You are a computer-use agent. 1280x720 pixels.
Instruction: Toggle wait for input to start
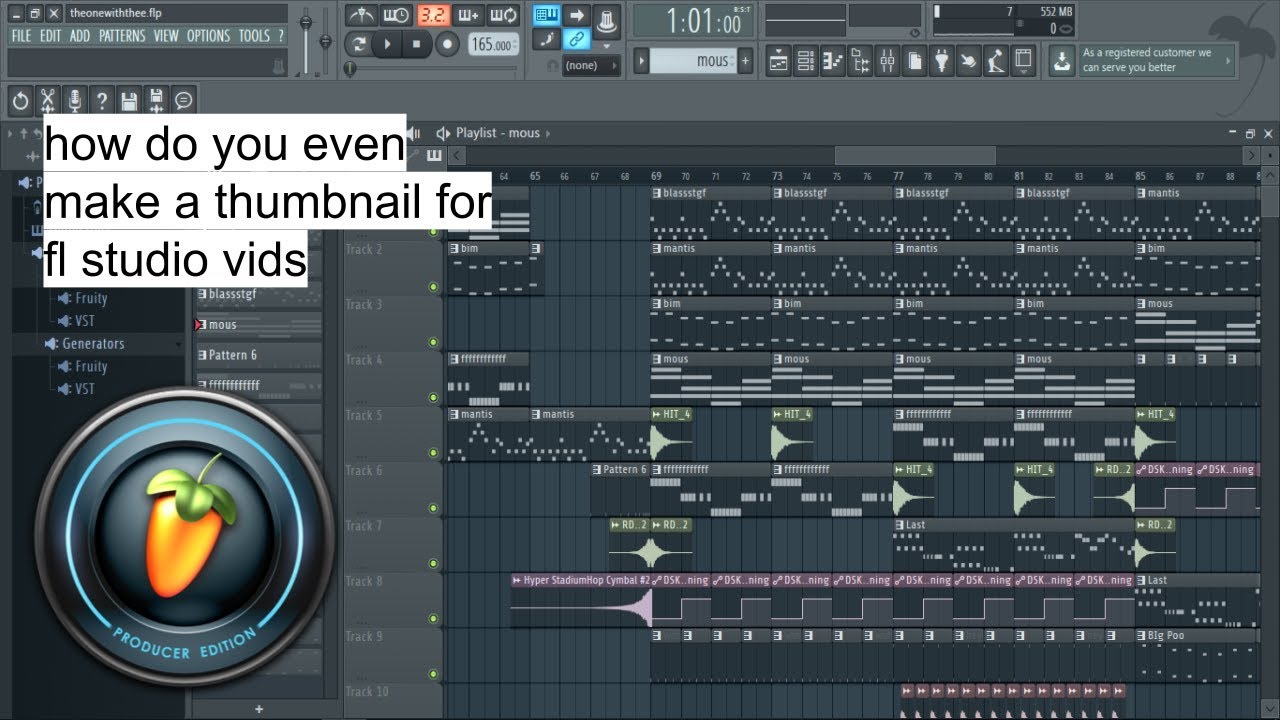(x=397, y=16)
